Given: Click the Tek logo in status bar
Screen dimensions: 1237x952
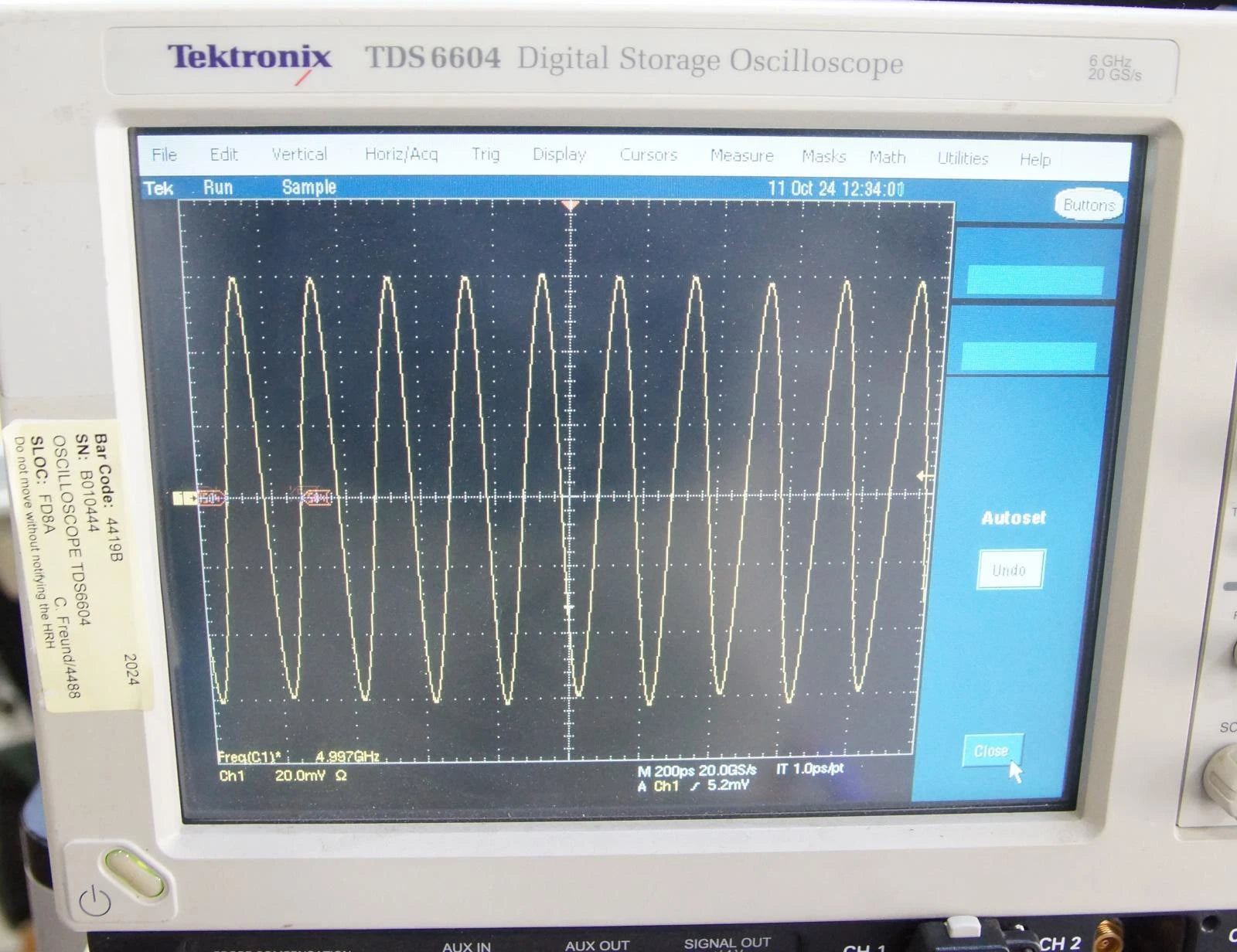Looking at the screenshot, I should [x=158, y=188].
